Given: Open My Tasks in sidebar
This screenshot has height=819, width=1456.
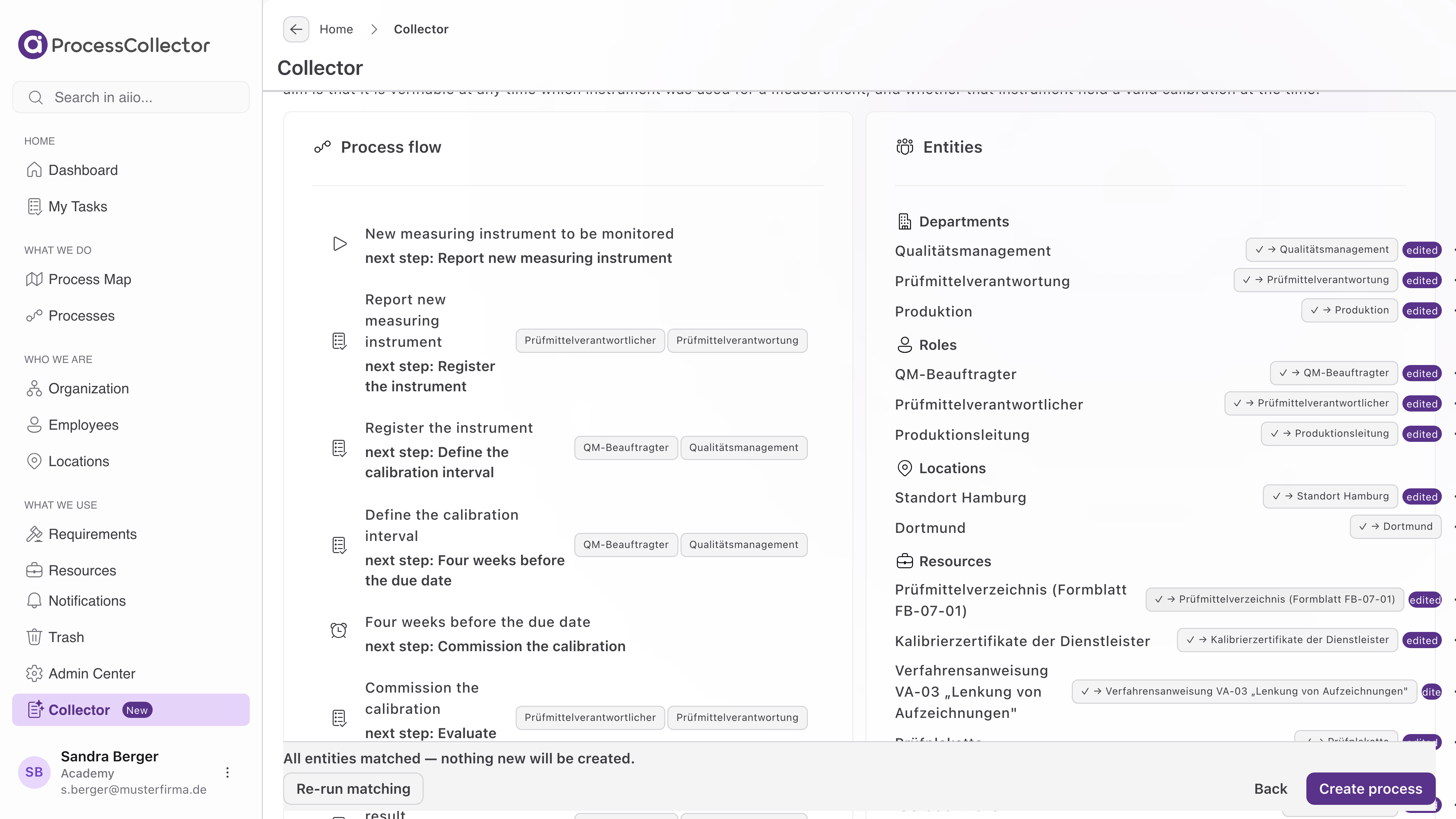Looking at the screenshot, I should [x=130, y=206].
